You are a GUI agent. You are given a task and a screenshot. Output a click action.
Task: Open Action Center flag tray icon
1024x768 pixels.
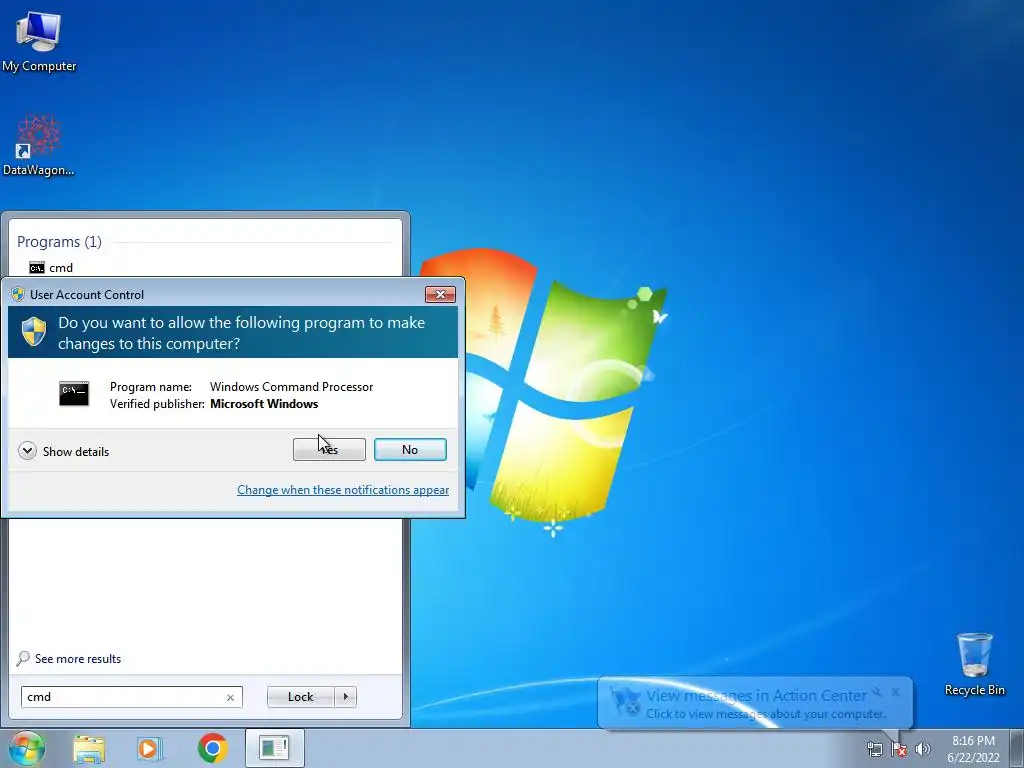coord(899,749)
